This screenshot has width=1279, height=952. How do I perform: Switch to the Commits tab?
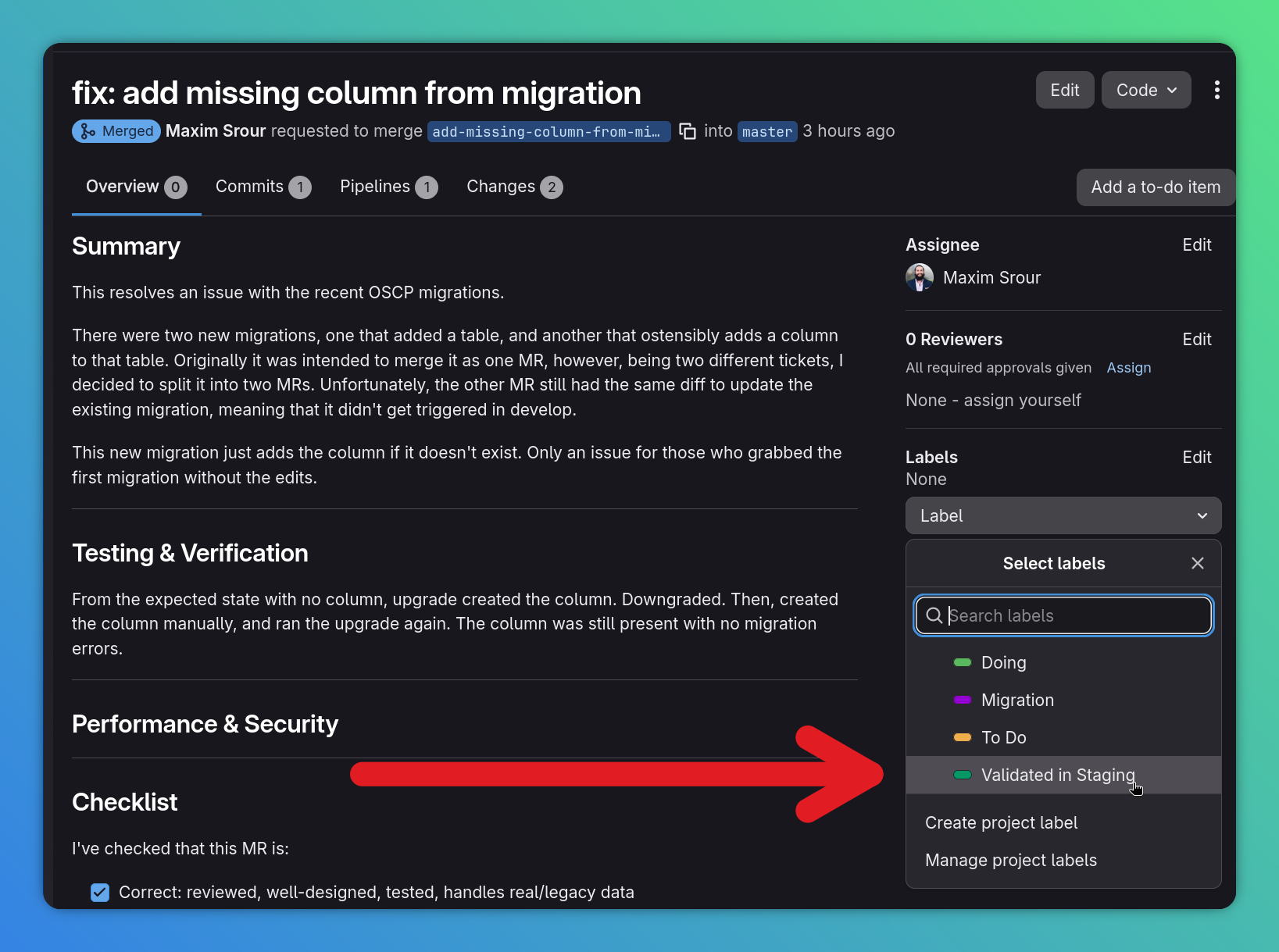(x=263, y=187)
